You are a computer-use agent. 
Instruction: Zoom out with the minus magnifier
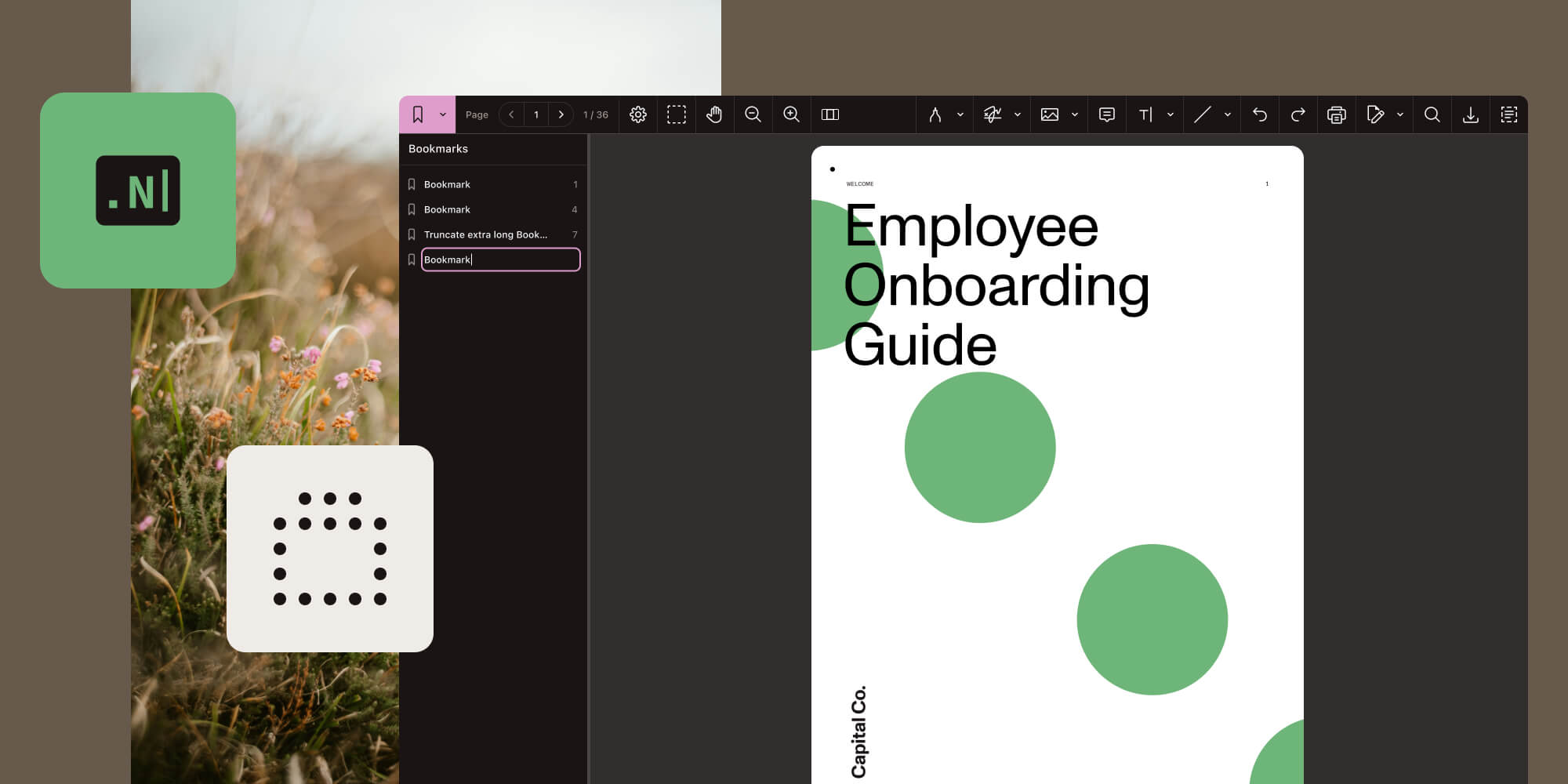(x=753, y=114)
